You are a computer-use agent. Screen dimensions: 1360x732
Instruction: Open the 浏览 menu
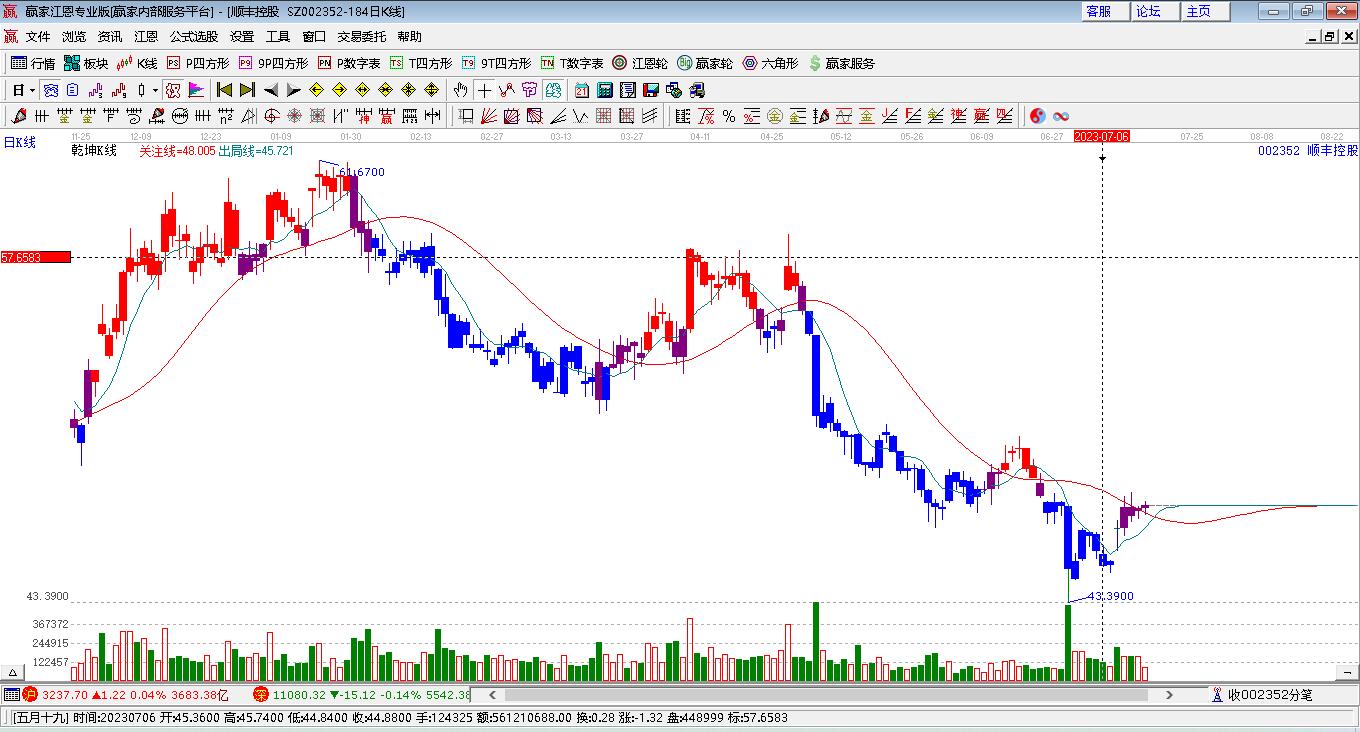[x=74, y=37]
